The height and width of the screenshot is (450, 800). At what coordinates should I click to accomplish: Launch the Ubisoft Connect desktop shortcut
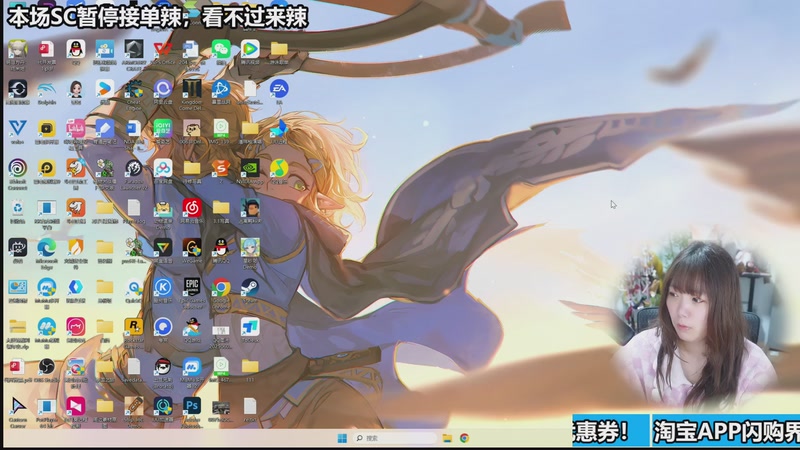point(17,169)
